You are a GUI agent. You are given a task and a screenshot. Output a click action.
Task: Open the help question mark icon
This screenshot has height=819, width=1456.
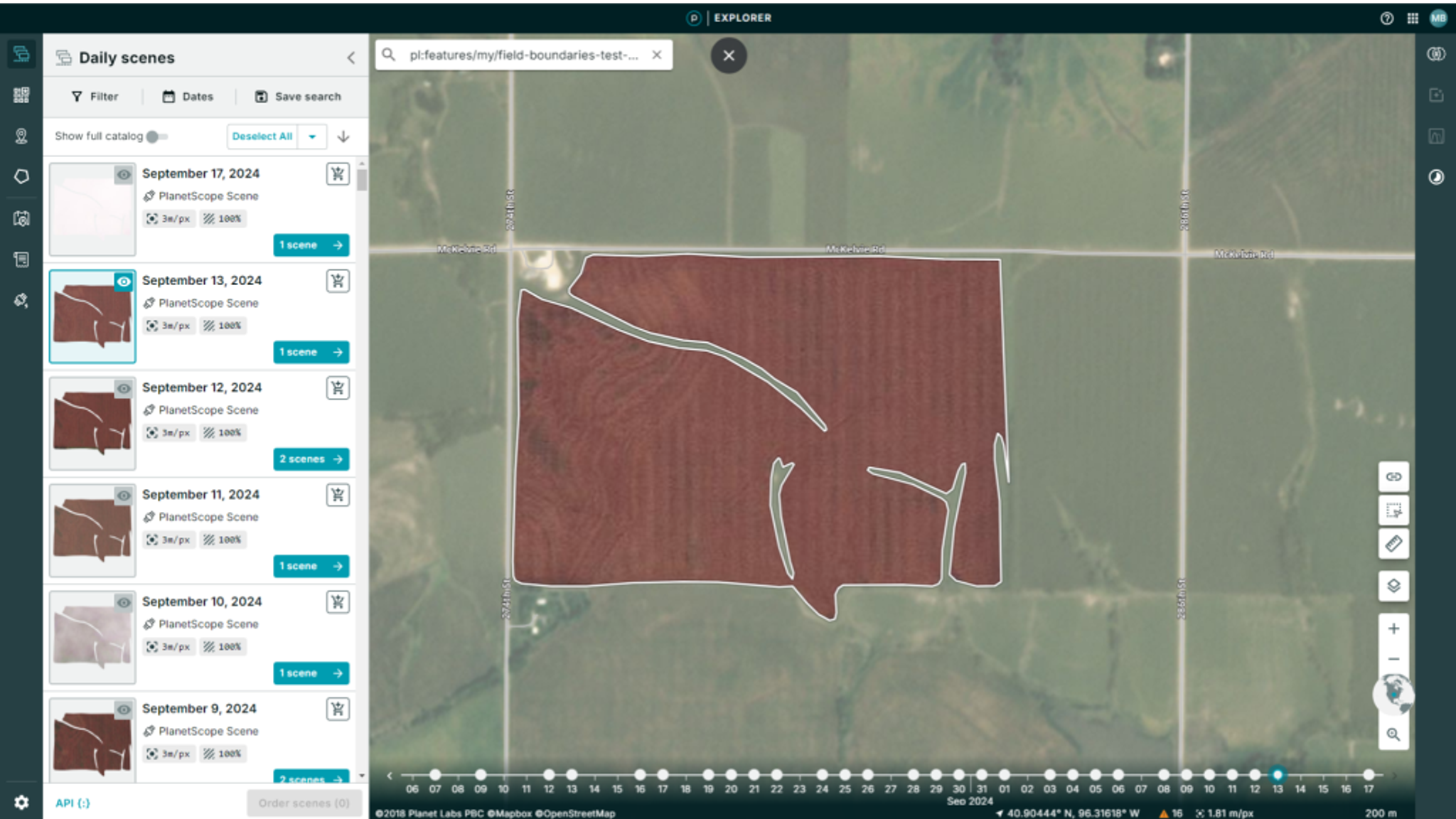click(x=1386, y=18)
